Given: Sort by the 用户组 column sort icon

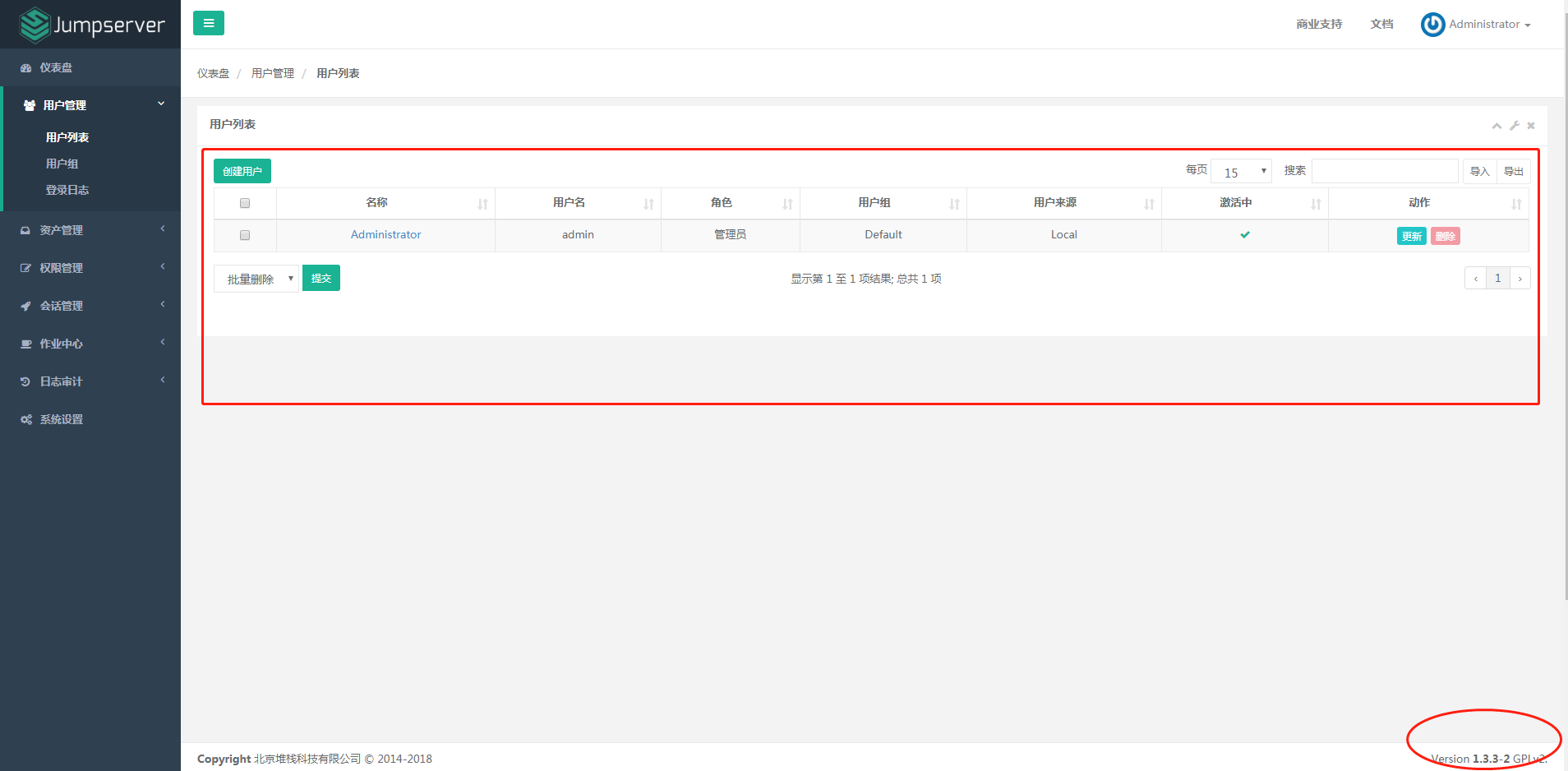Looking at the screenshot, I should point(955,204).
